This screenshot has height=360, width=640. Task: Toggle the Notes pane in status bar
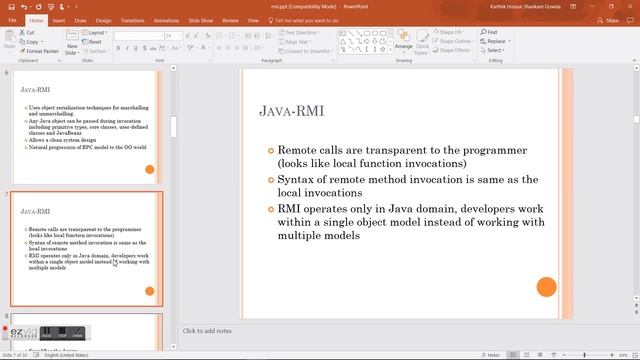pos(491,355)
